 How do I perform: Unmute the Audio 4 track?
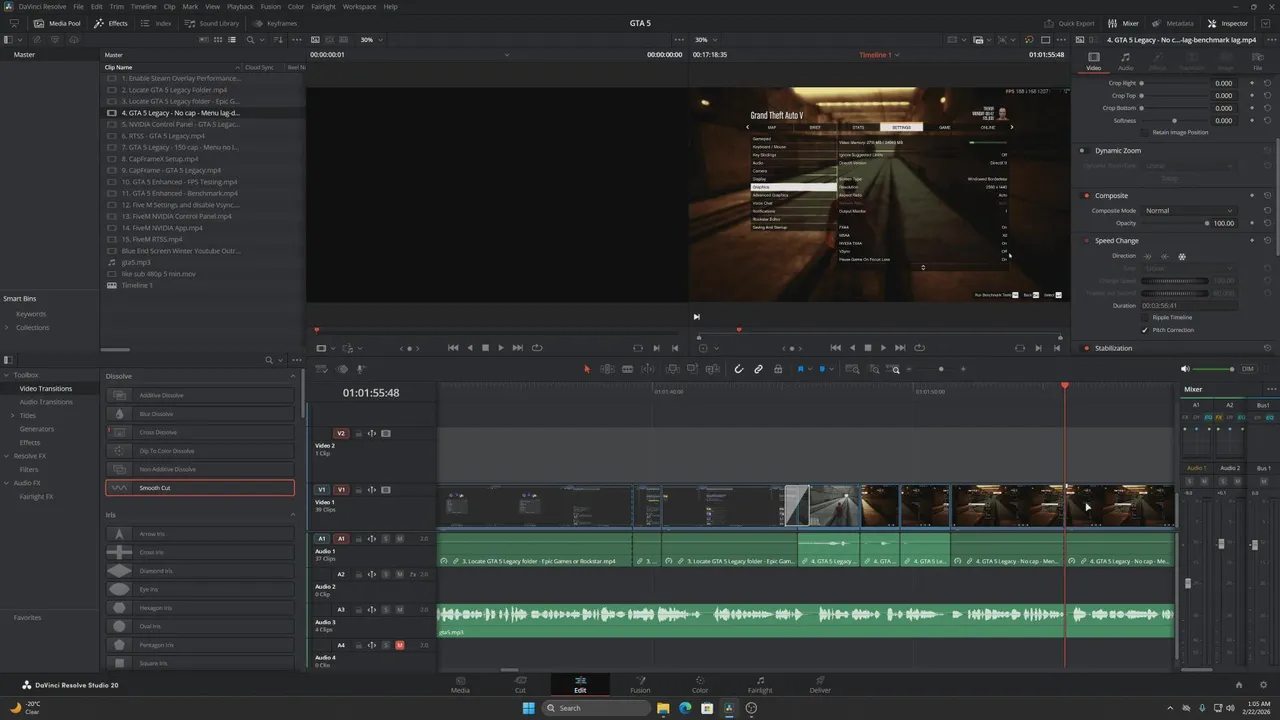(x=400, y=645)
